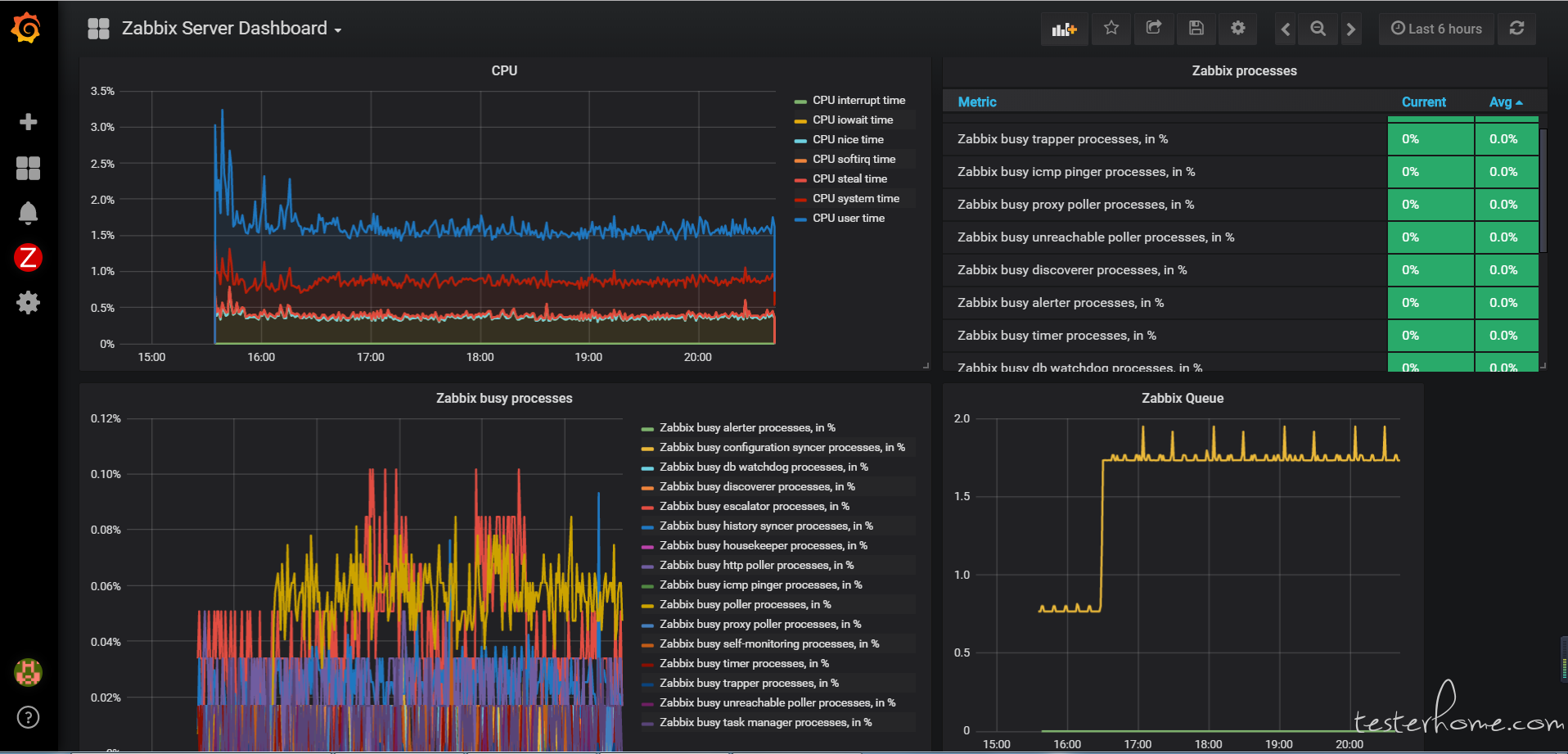Click CPU panel resize handle
1568x754 pixels.
coord(926,366)
